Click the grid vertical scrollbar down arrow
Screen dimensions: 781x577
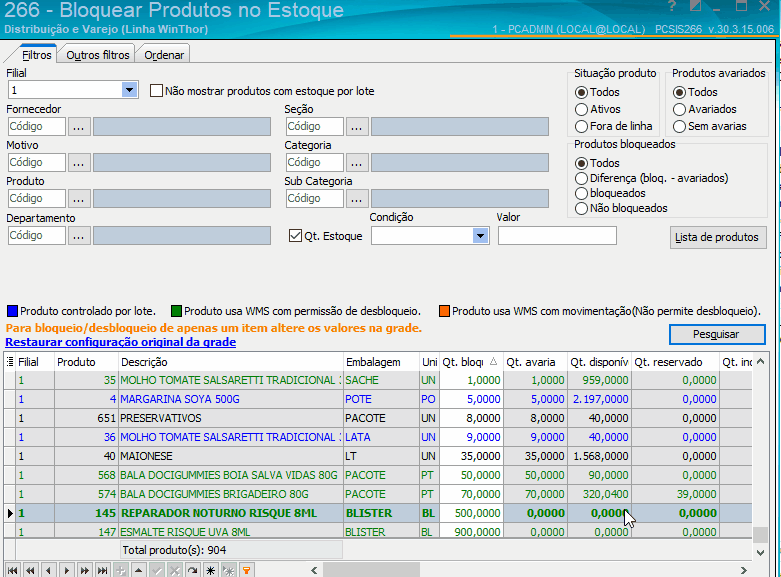[760, 552]
